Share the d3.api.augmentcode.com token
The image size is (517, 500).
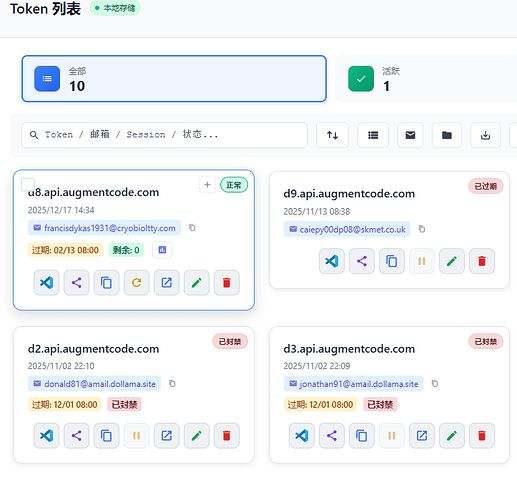click(332, 435)
